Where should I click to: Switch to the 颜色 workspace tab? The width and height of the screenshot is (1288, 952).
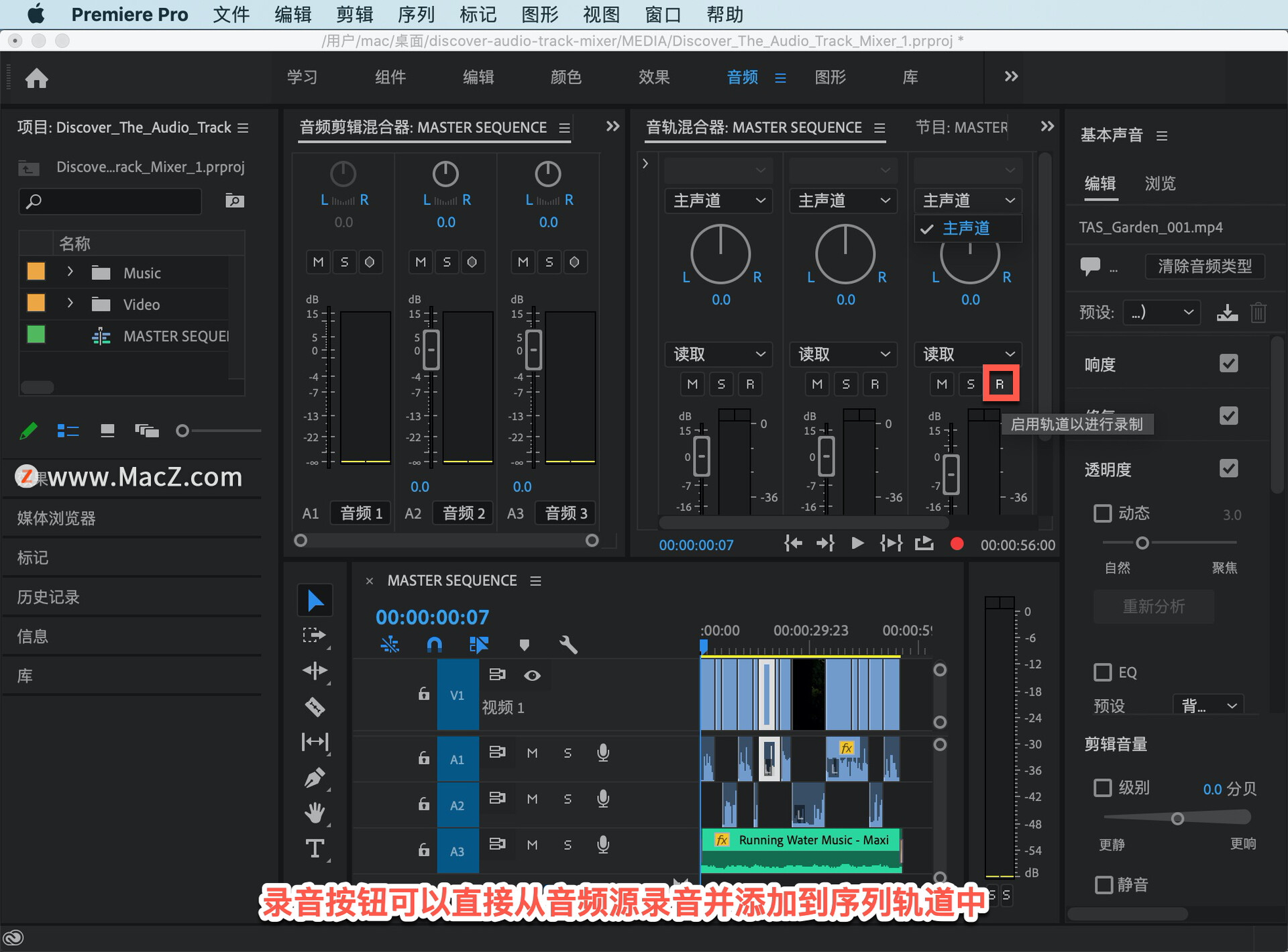(x=566, y=78)
